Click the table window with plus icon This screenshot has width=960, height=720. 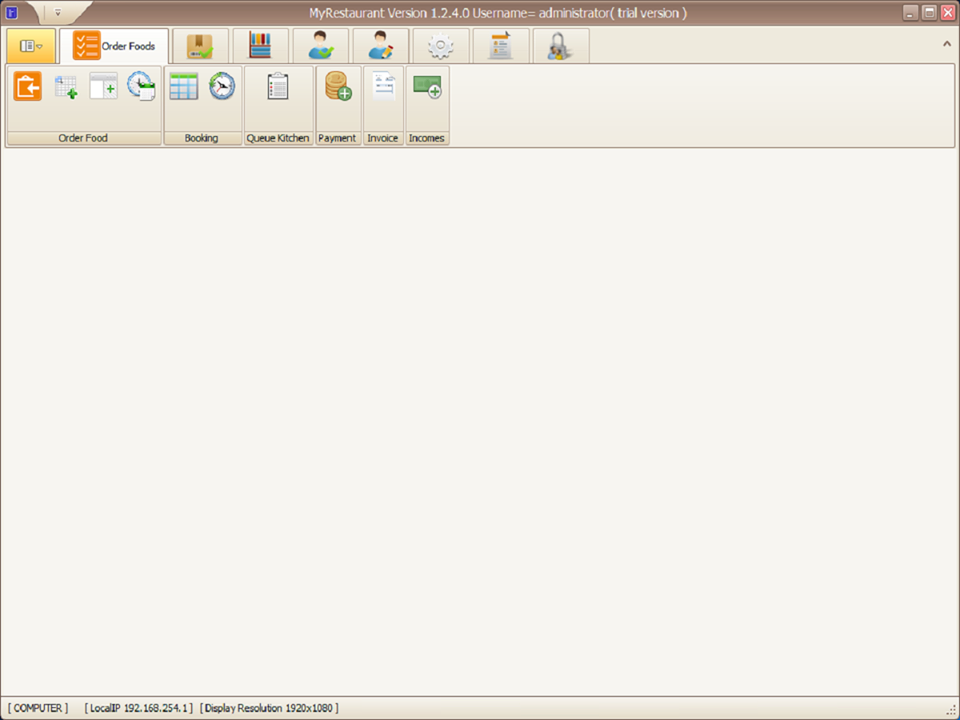103,86
